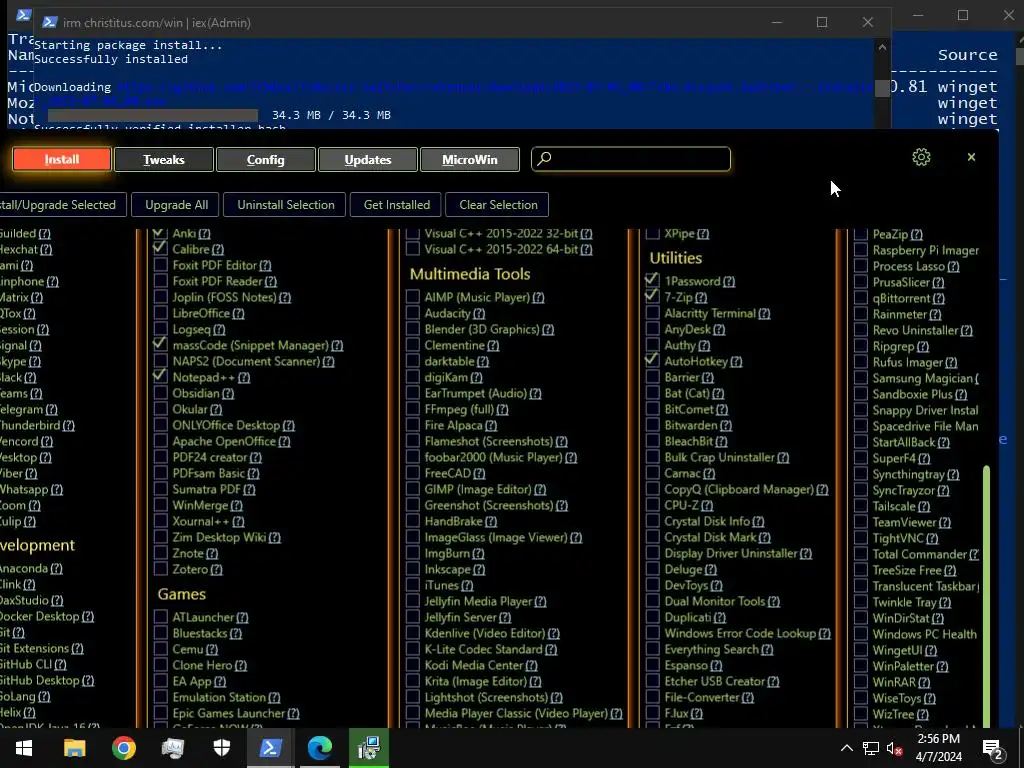Click the (?) help next to Audacity
This screenshot has height=768, width=1024.
point(479,314)
